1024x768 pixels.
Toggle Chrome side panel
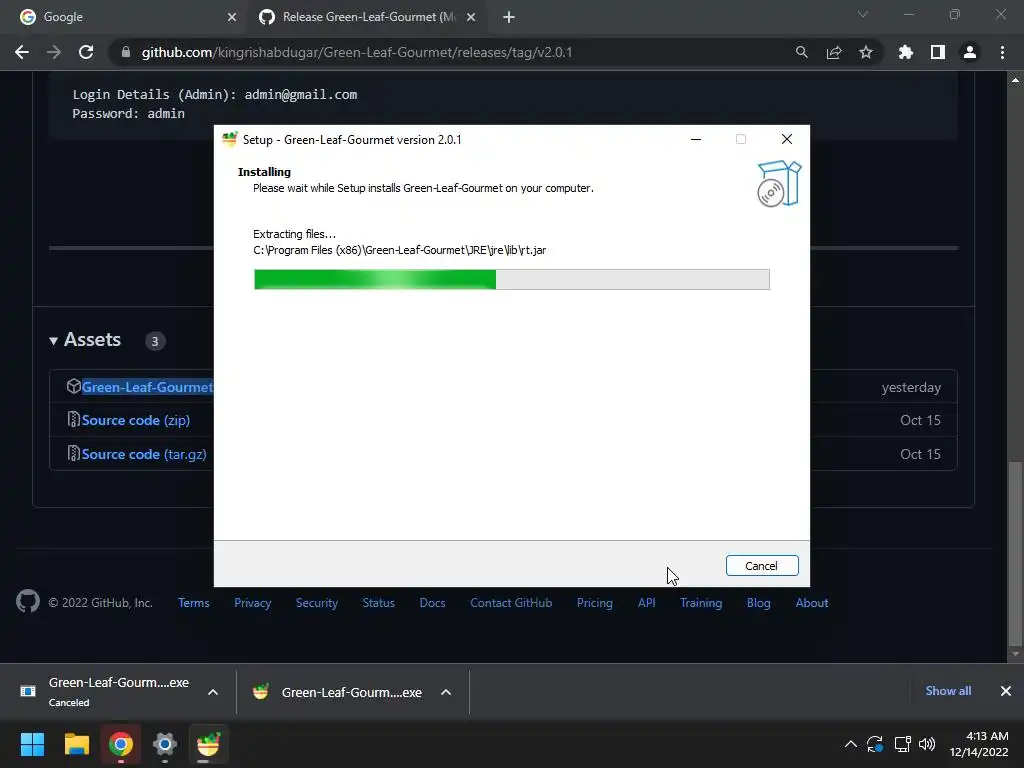[937, 52]
